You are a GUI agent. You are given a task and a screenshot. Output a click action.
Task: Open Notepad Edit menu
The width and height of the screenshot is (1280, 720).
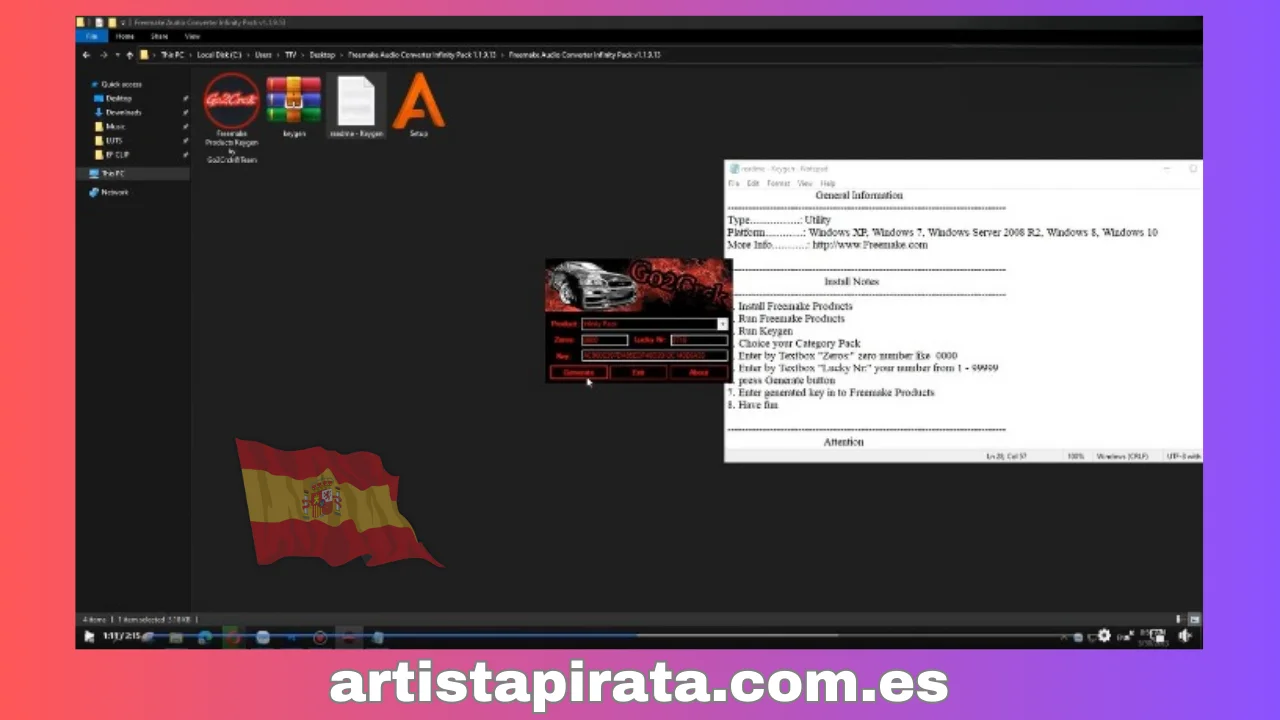coord(753,184)
